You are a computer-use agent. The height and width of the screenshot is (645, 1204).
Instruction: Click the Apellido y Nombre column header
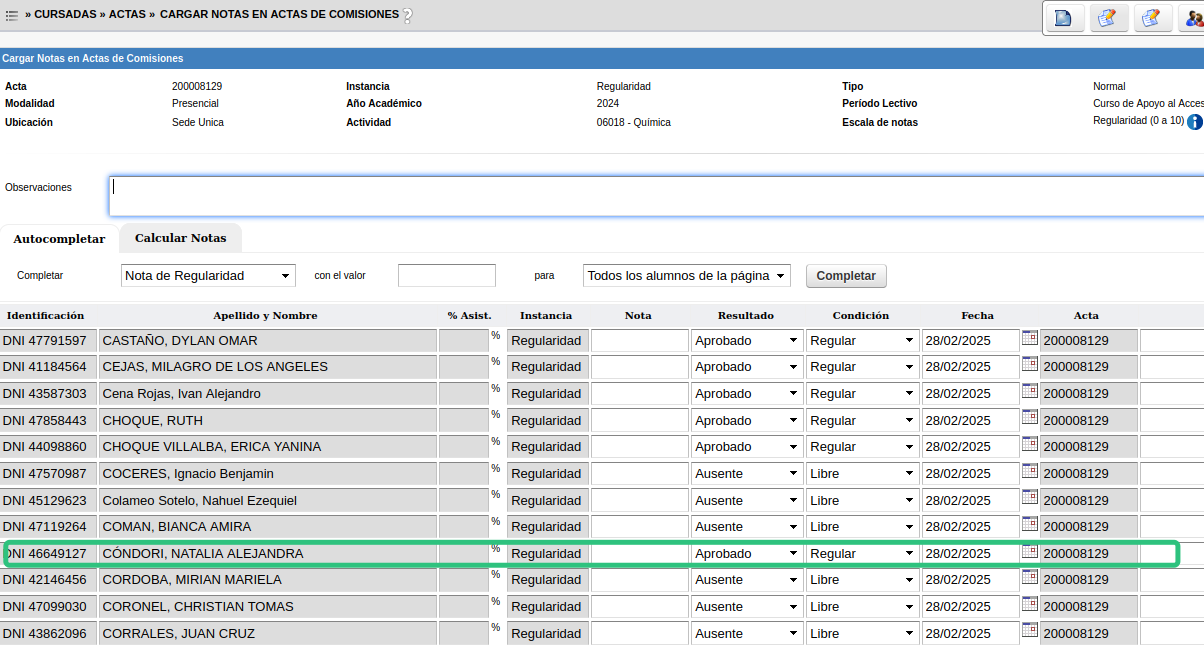pyautogui.click(x=265, y=315)
